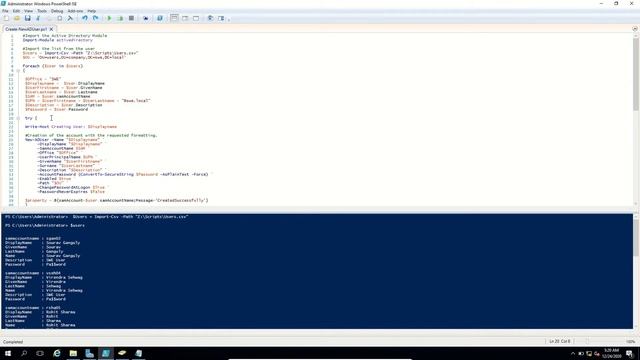
Task: Start PowerShell.exe in a separate window
Action: (160, 18)
